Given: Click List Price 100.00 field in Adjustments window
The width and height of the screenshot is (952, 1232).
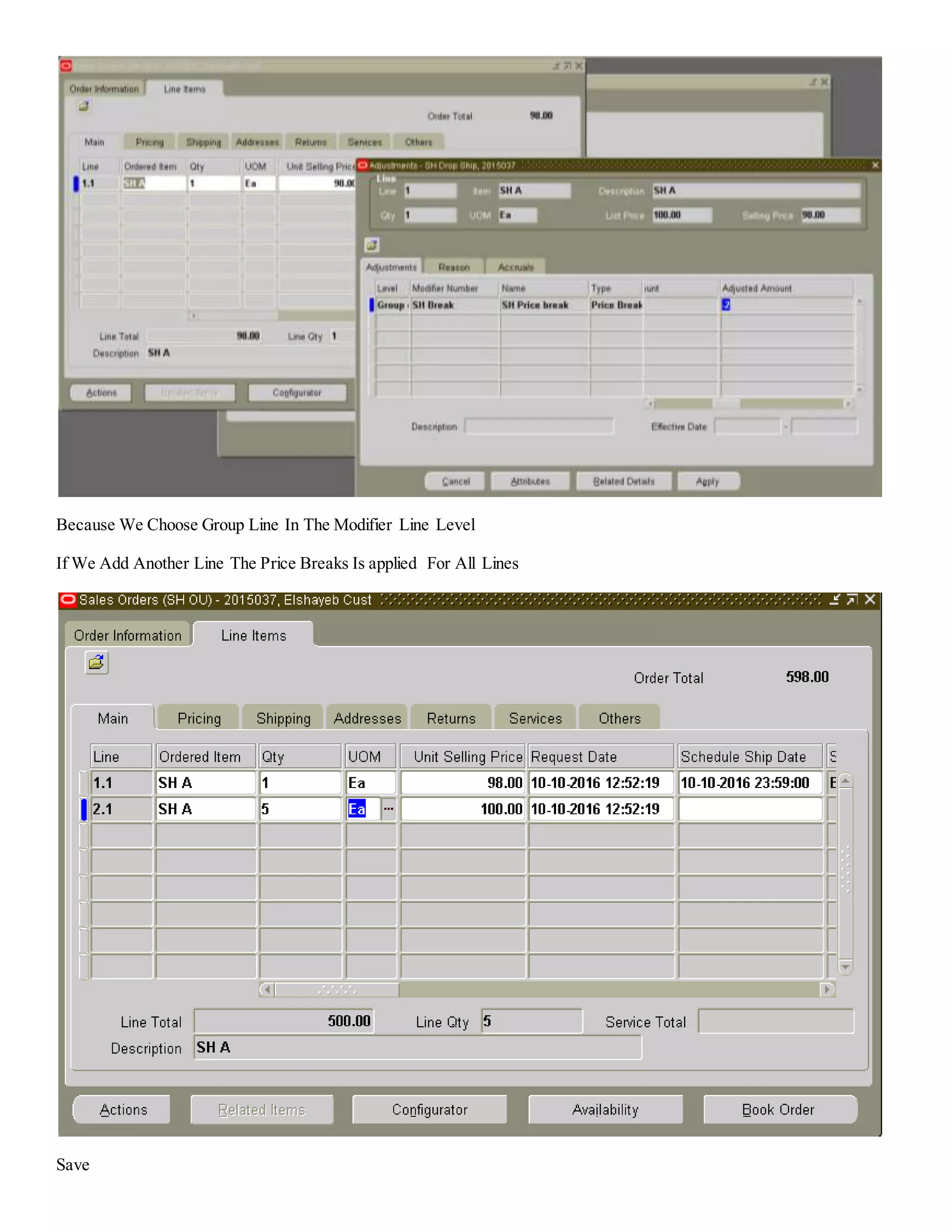Looking at the screenshot, I should [682, 215].
